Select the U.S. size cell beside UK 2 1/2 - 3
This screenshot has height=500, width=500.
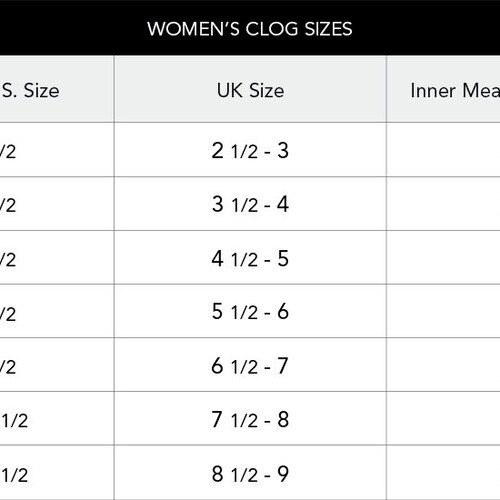point(57,150)
